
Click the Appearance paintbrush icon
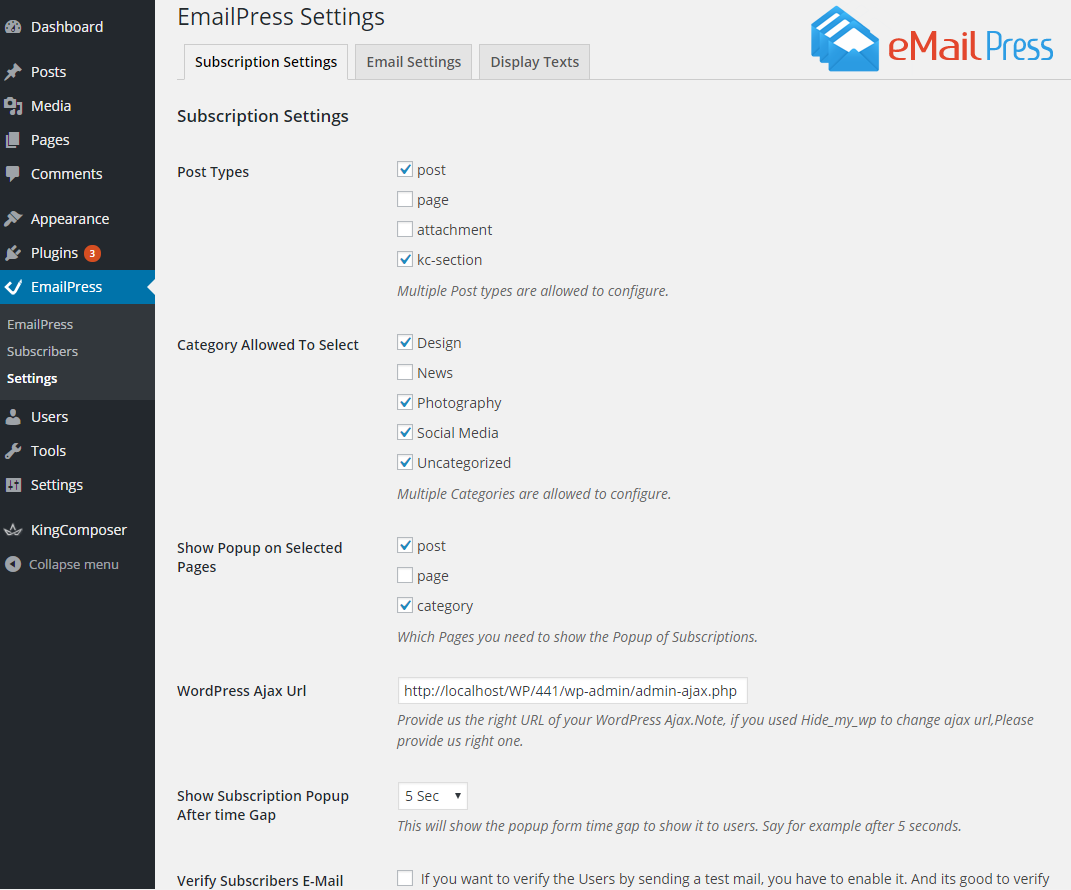[x=13, y=219]
